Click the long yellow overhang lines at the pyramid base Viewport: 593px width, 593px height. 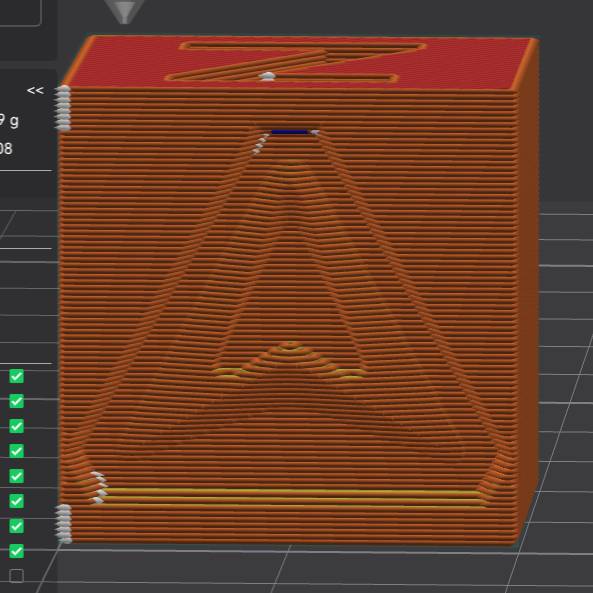click(x=291, y=497)
